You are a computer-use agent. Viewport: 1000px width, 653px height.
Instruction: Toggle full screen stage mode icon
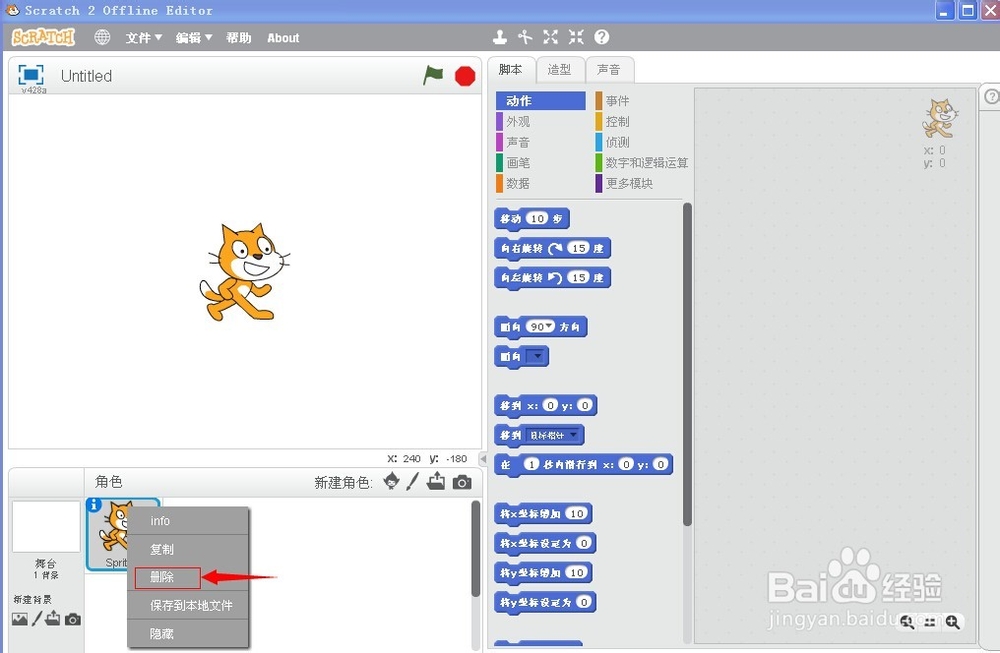pyautogui.click(x=31, y=75)
